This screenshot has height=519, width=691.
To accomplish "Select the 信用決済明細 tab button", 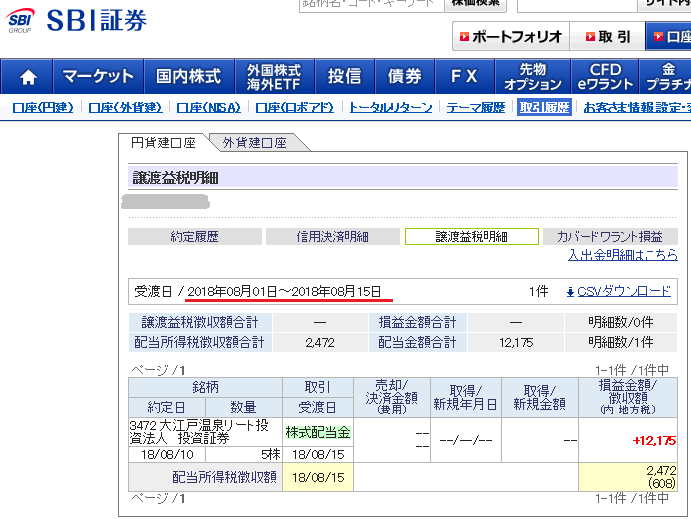I will pyautogui.click(x=333, y=237).
